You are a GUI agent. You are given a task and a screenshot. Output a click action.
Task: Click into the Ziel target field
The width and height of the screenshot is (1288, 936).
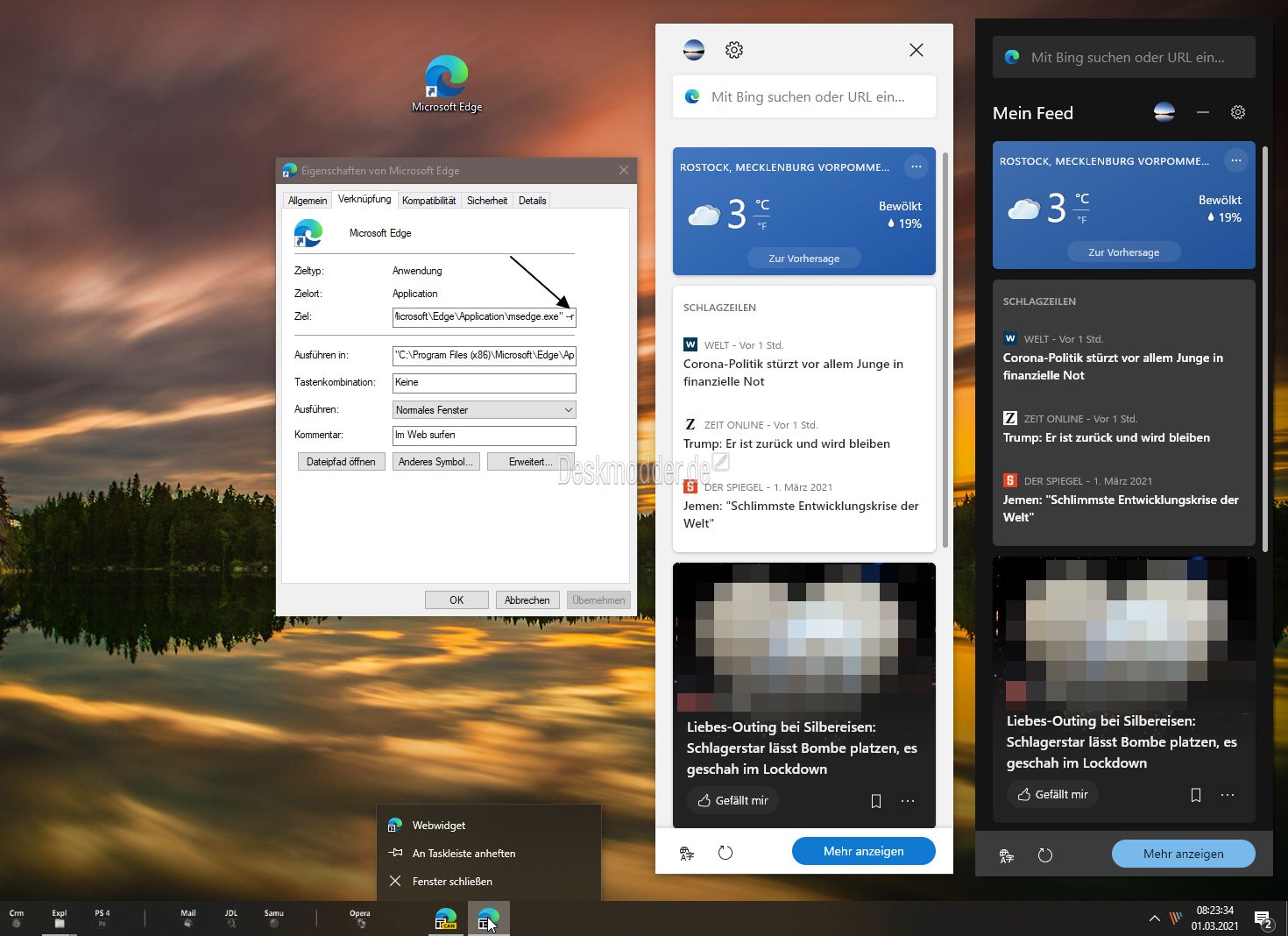coord(484,316)
